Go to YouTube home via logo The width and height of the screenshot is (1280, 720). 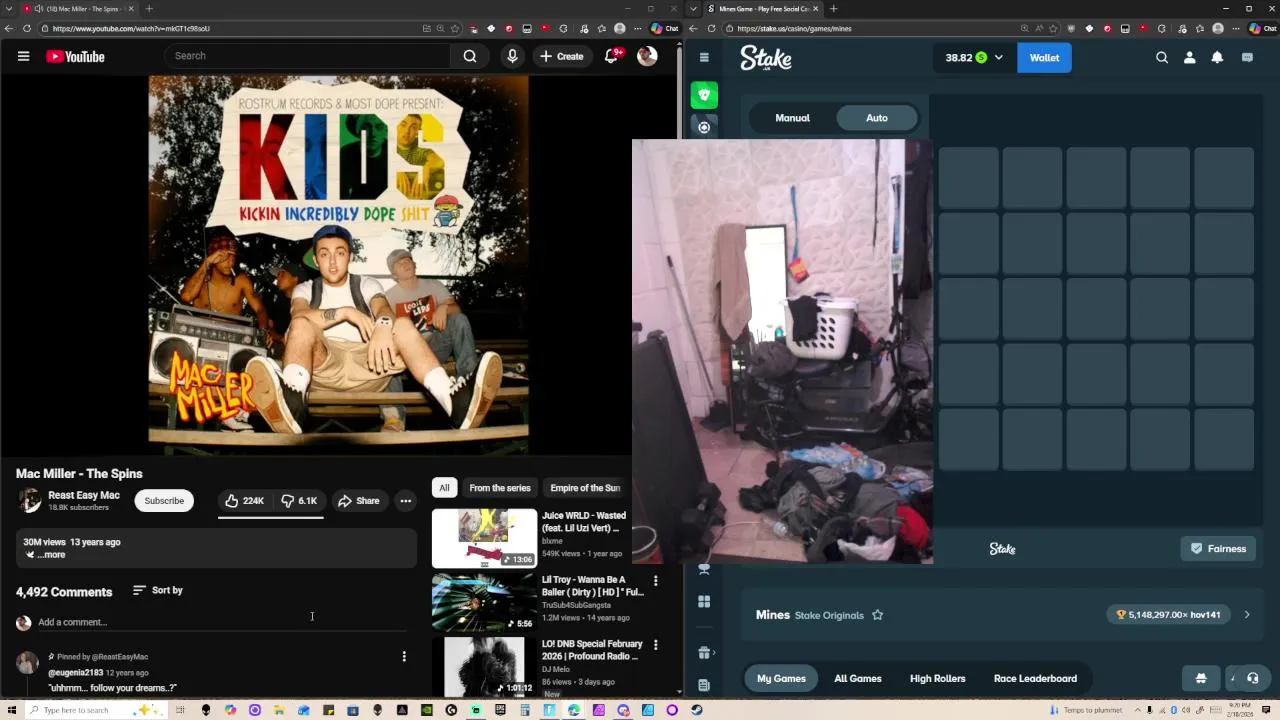pyautogui.click(x=75, y=56)
